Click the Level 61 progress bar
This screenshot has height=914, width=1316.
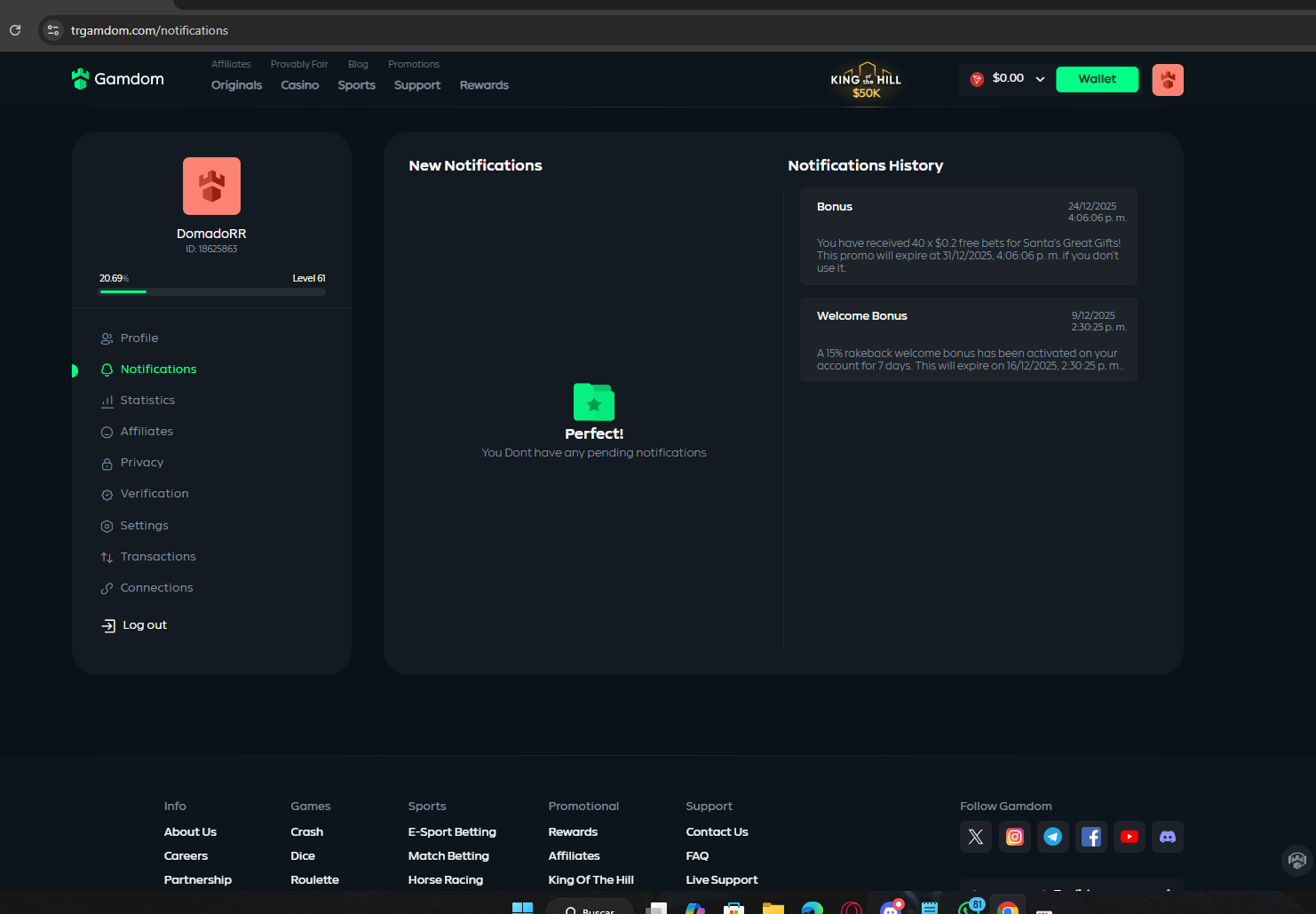pyautogui.click(x=212, y=291)
